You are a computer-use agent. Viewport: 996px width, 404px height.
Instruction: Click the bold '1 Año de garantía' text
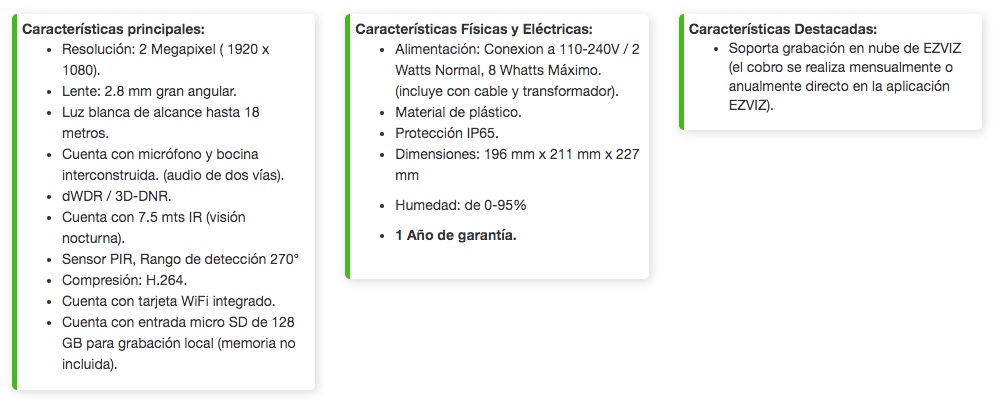(x=455, y=236)
